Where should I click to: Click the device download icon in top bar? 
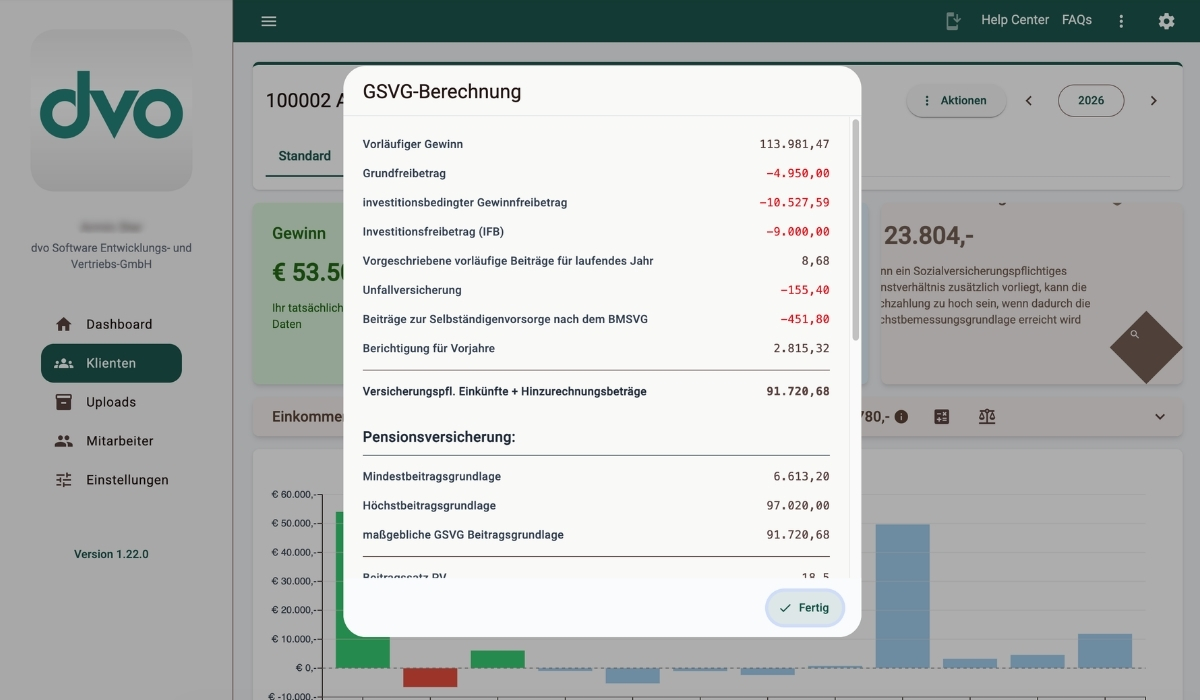point(954,21)
